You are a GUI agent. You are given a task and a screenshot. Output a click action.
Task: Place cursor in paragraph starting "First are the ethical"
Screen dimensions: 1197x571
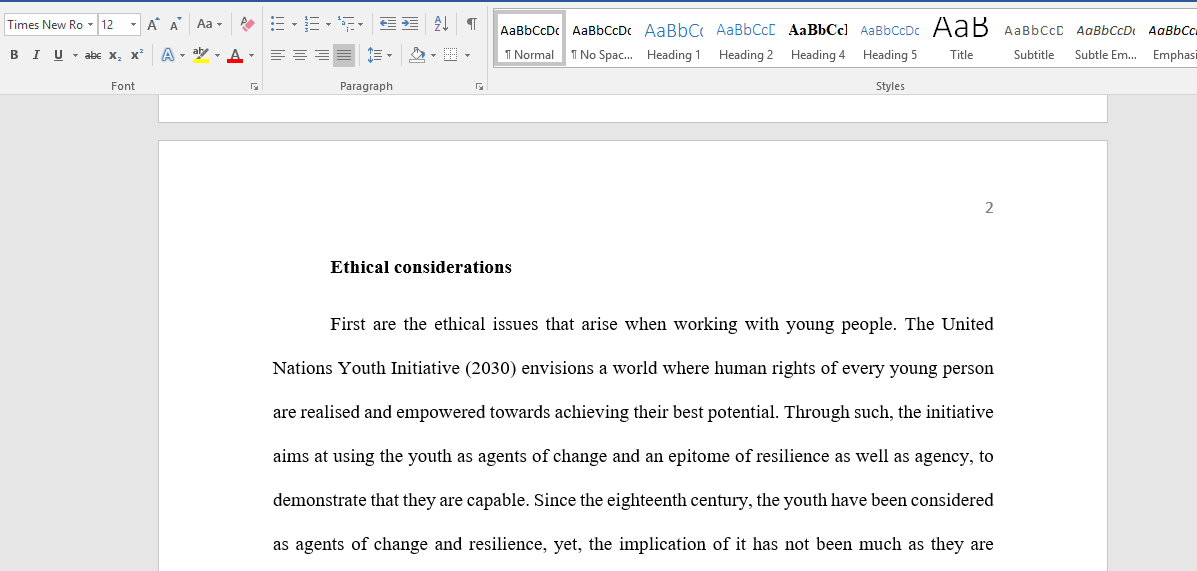coord(633,434)
